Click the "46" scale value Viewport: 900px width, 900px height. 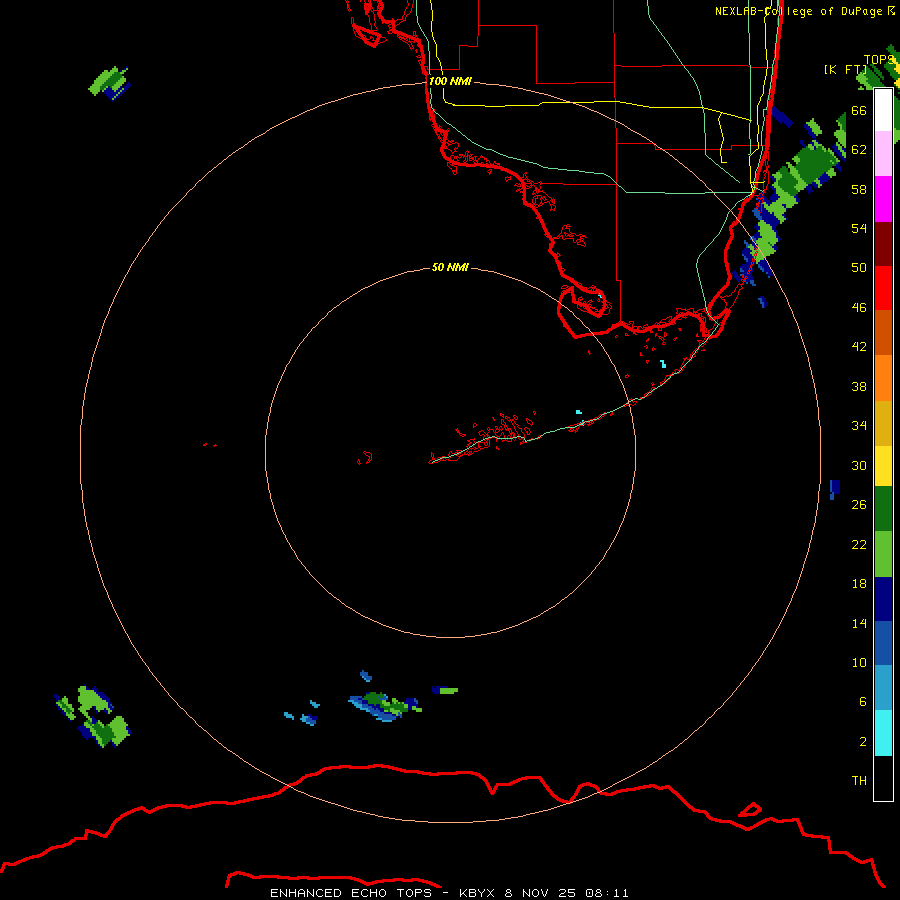pos(859,308)
